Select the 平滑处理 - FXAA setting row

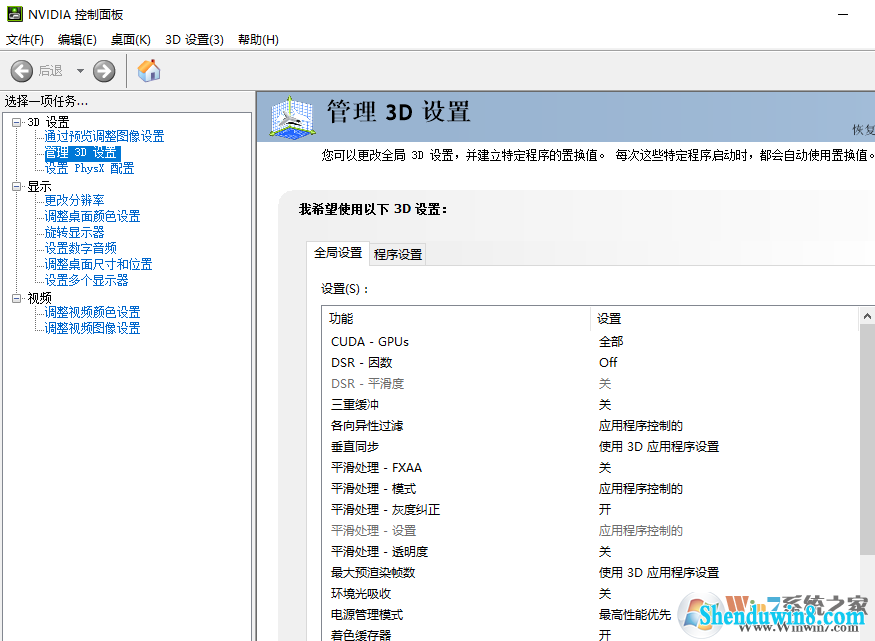590,468
